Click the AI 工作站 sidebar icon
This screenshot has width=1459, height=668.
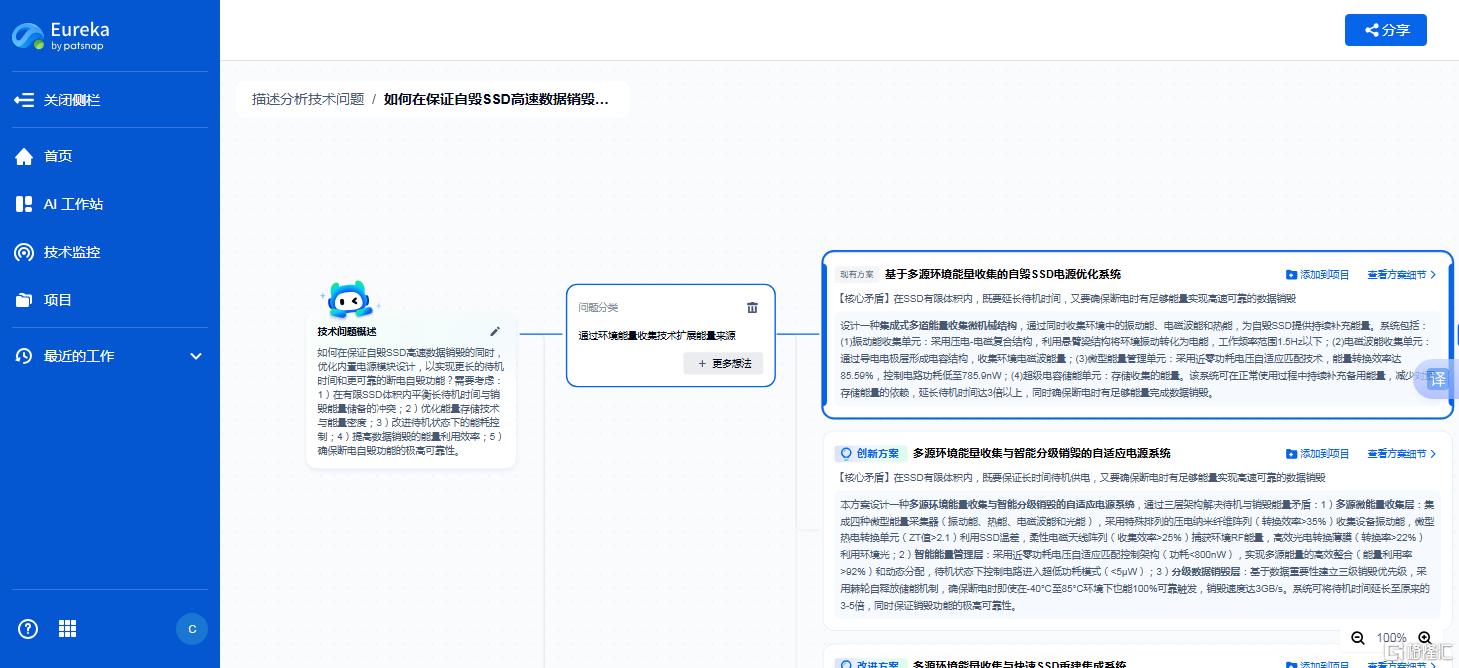(24, 204)
